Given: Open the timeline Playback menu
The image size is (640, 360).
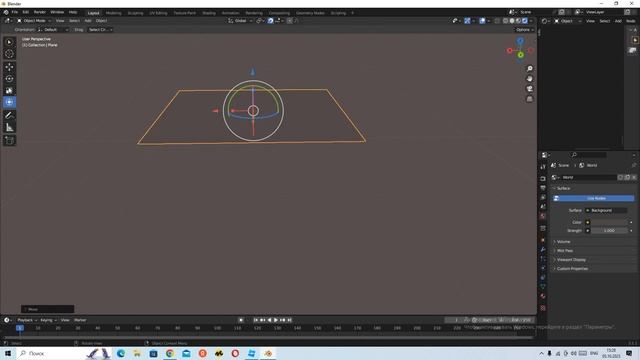Looking at the screenshot, I should tap(27, 320).
